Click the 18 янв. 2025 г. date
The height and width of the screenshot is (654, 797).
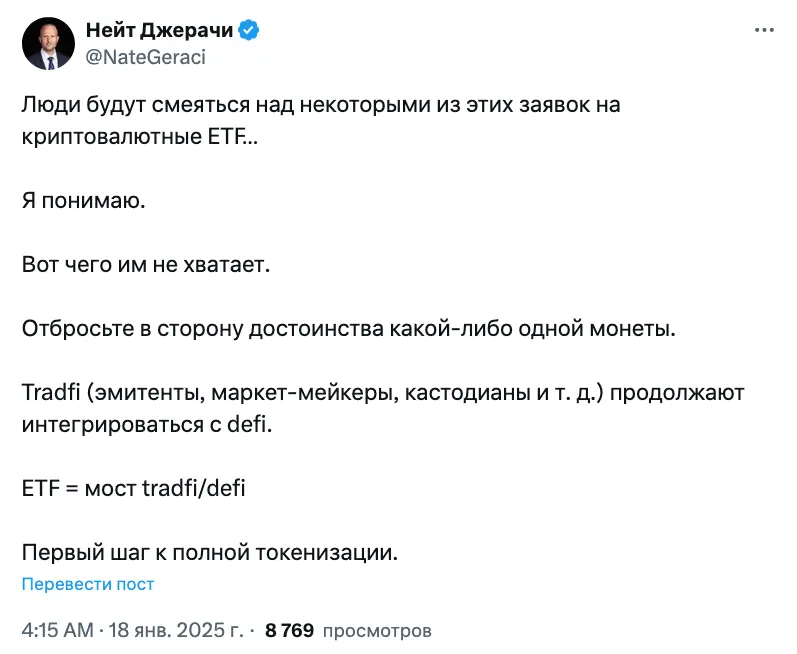pyautogui.click(x=176, y=630)
